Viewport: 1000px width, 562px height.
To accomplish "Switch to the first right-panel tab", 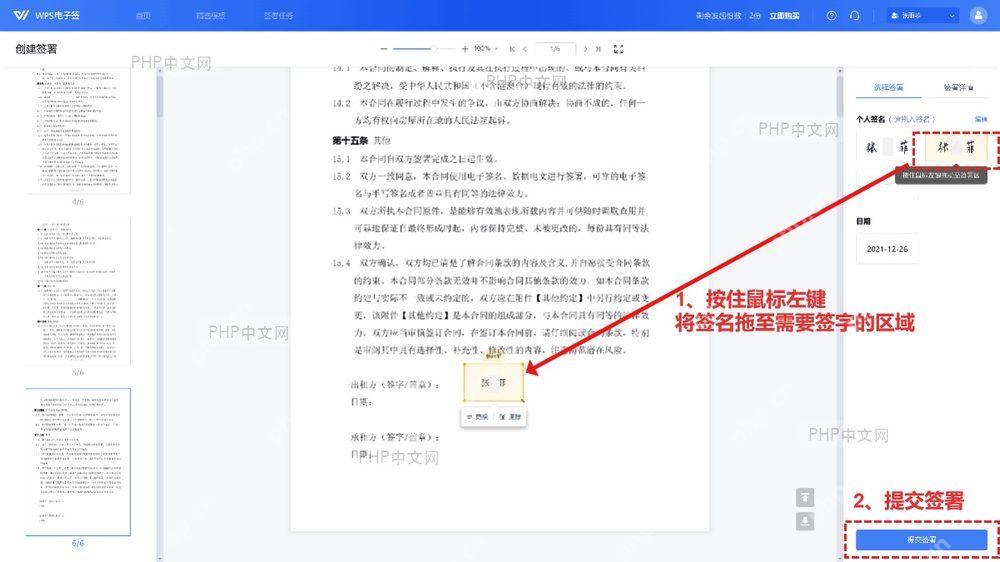I will (x=888, y=87).
